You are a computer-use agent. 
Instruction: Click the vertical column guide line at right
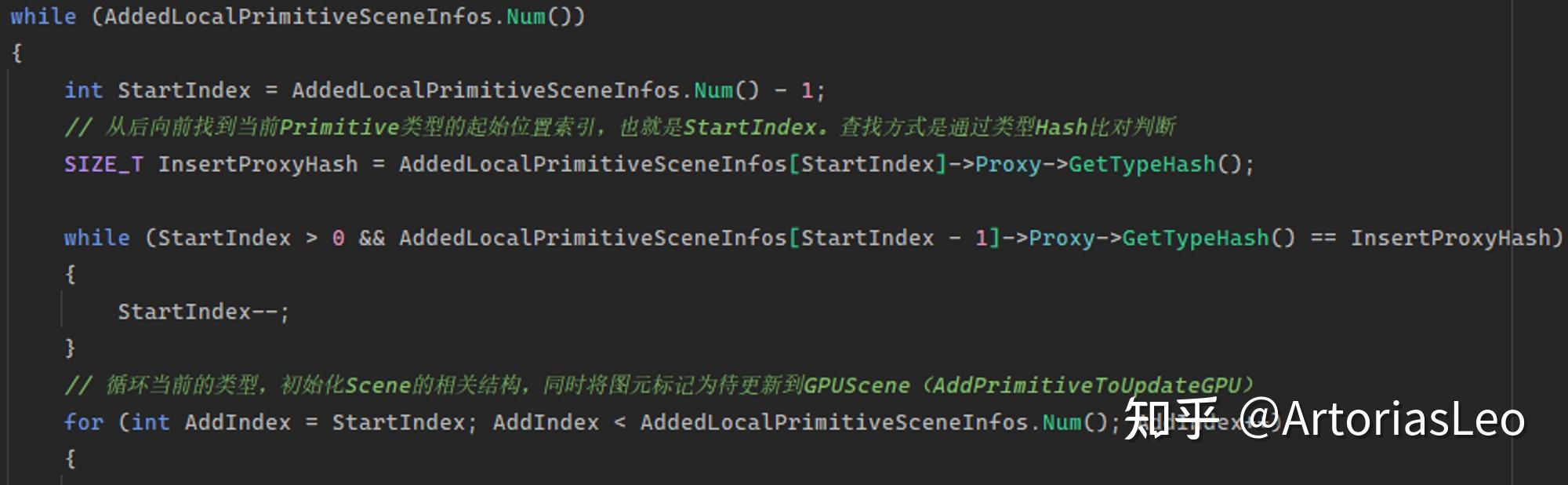click(x=1512, y=242)
